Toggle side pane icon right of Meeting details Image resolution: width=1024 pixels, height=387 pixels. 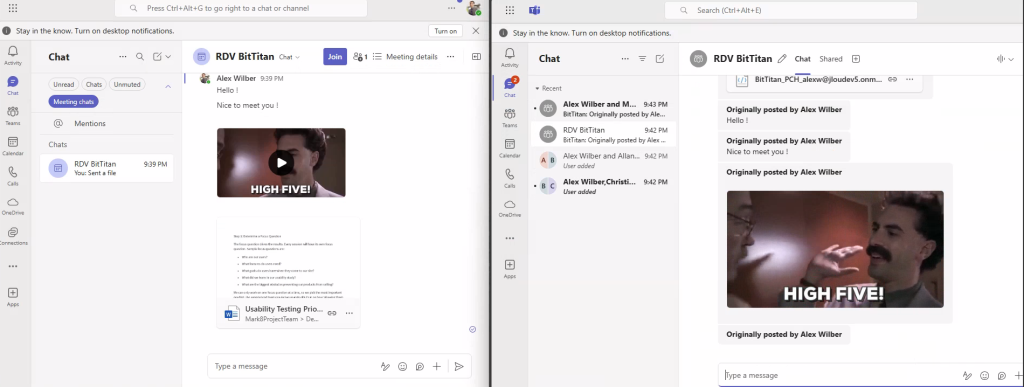[476, 57]
